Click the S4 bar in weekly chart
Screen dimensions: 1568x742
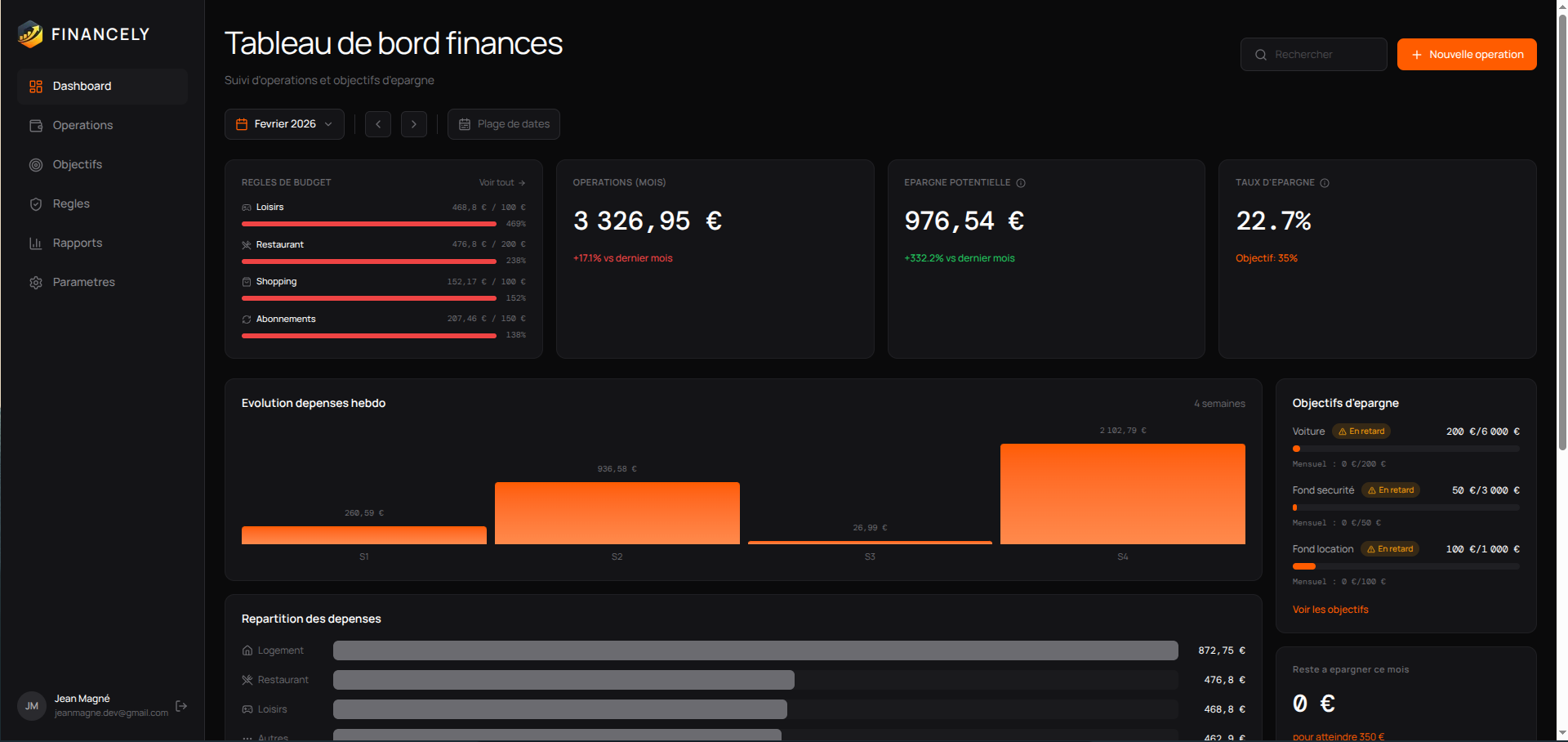click(x=1122, y=494)
